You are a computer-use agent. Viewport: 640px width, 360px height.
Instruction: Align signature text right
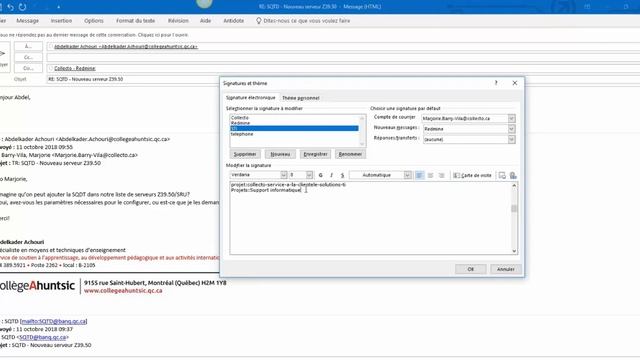click(x=441, y=175)
